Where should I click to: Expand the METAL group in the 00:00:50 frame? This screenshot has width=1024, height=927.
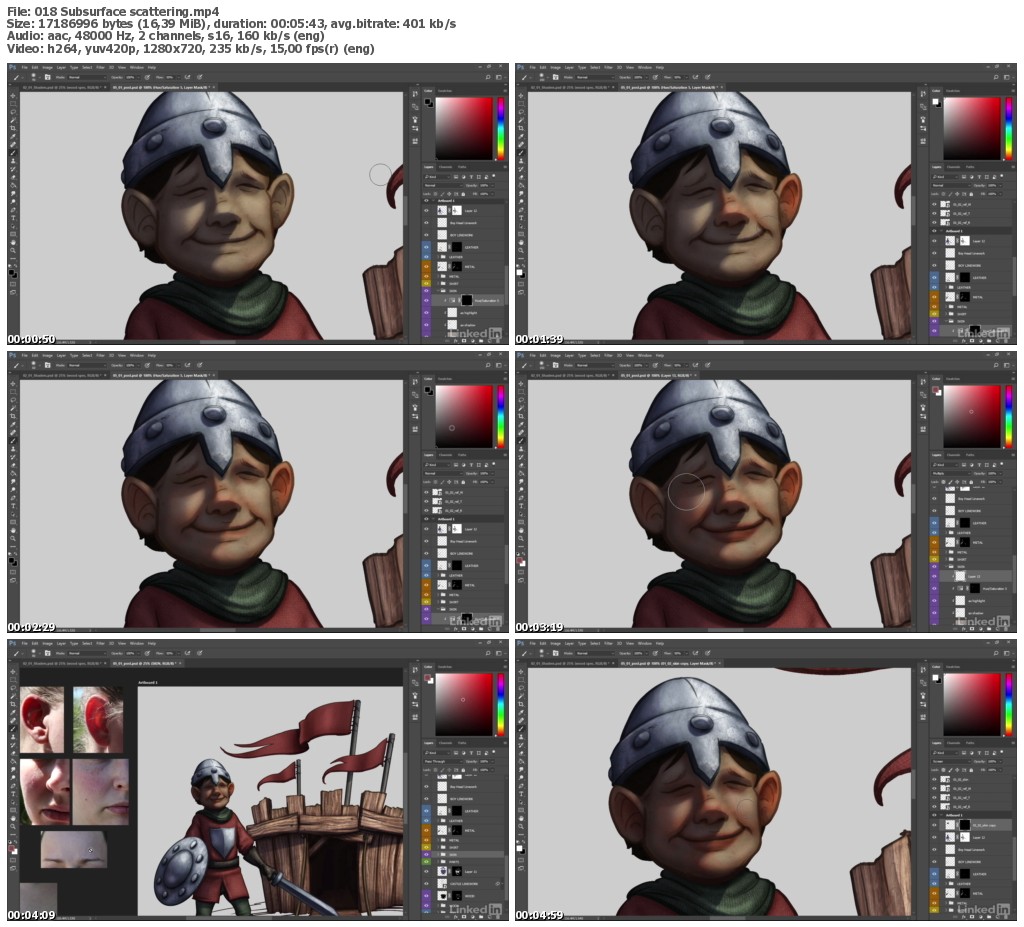pos(438,276)
